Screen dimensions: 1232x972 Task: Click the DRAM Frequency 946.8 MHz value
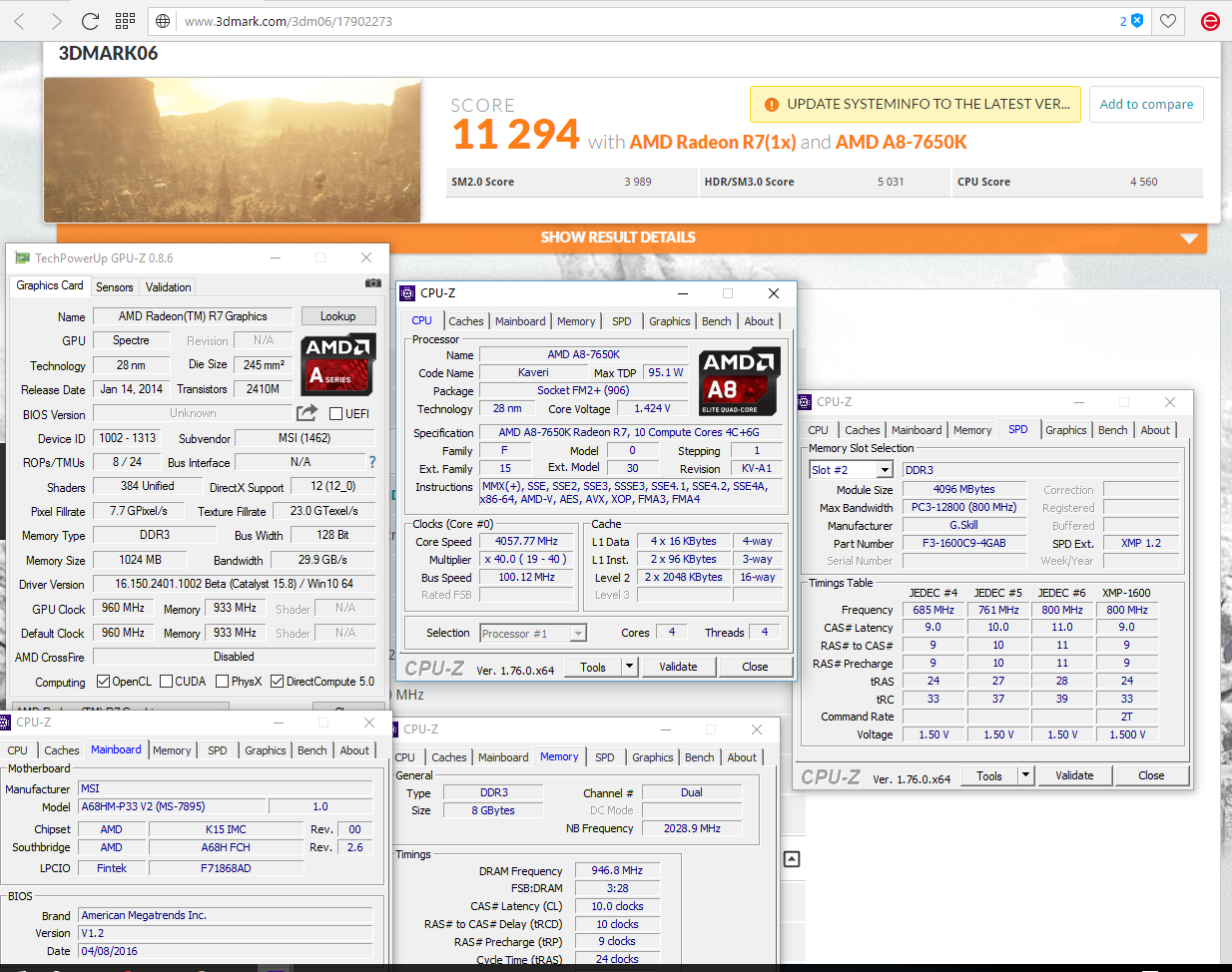(x=617, y=870)
